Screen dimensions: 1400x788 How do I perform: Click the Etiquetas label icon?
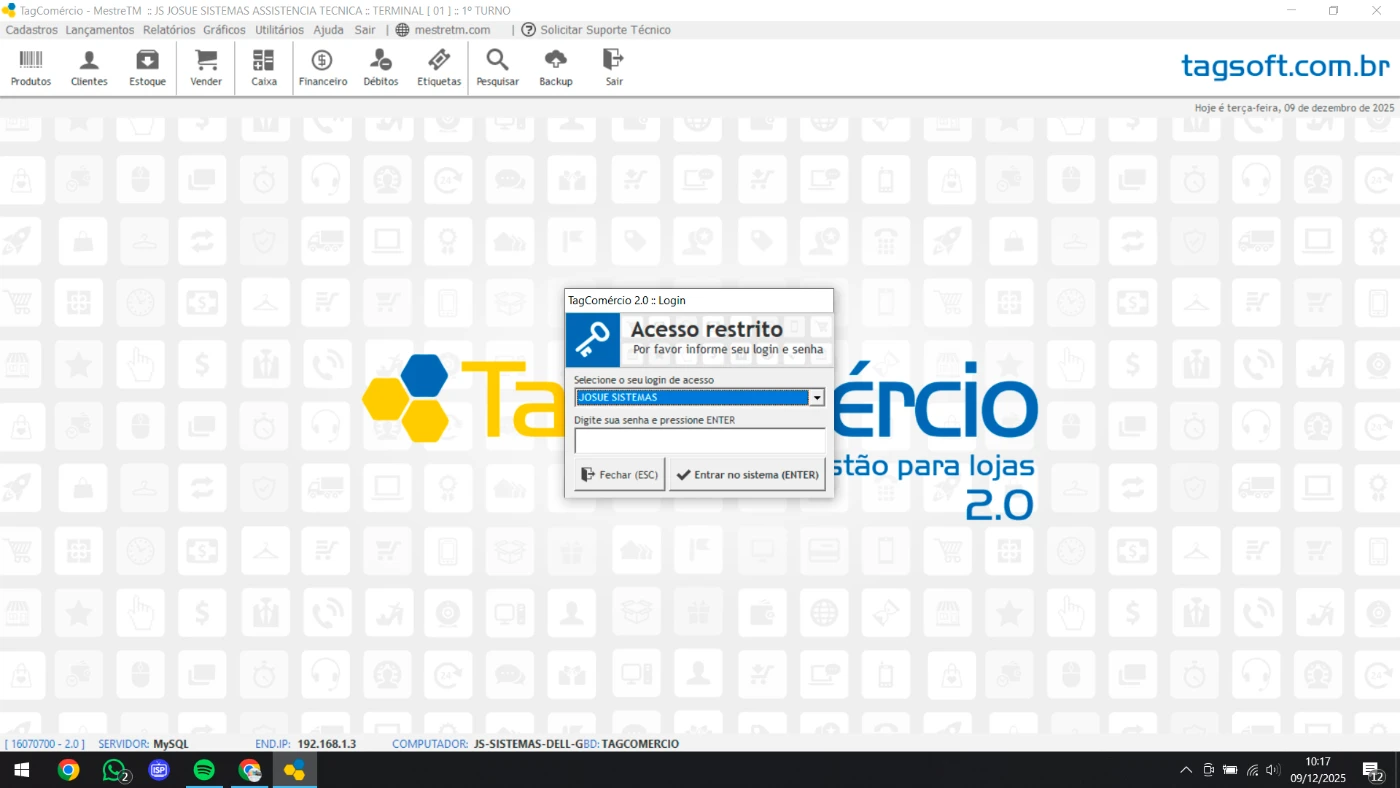439,61
